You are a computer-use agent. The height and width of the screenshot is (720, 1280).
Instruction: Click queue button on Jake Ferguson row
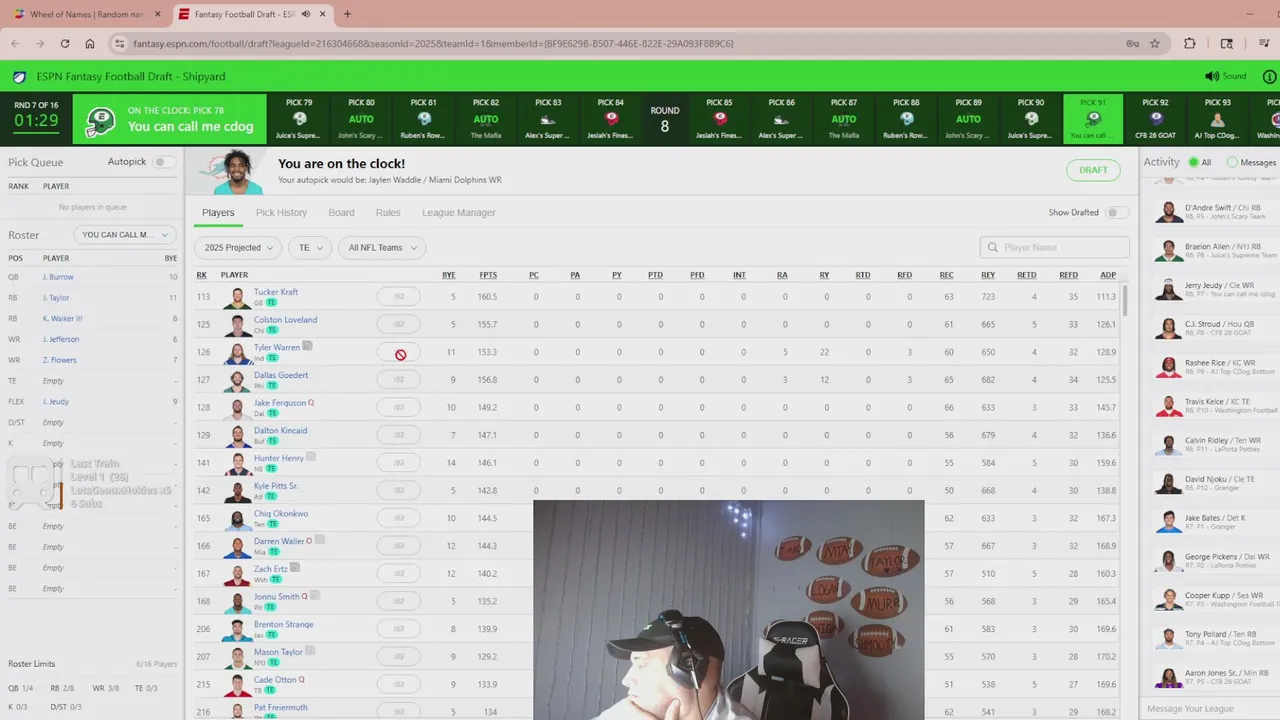pos(398,407)
